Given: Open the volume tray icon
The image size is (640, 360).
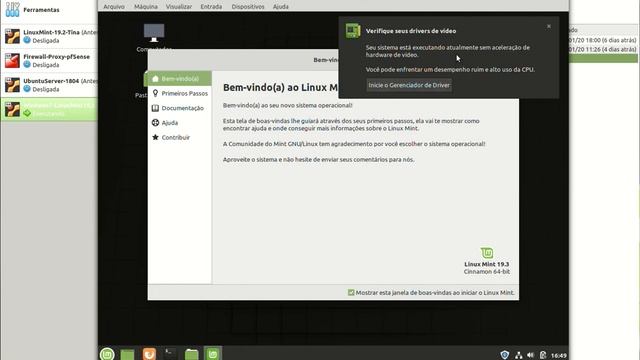Looking at the screenshot, I should [531, 355].
